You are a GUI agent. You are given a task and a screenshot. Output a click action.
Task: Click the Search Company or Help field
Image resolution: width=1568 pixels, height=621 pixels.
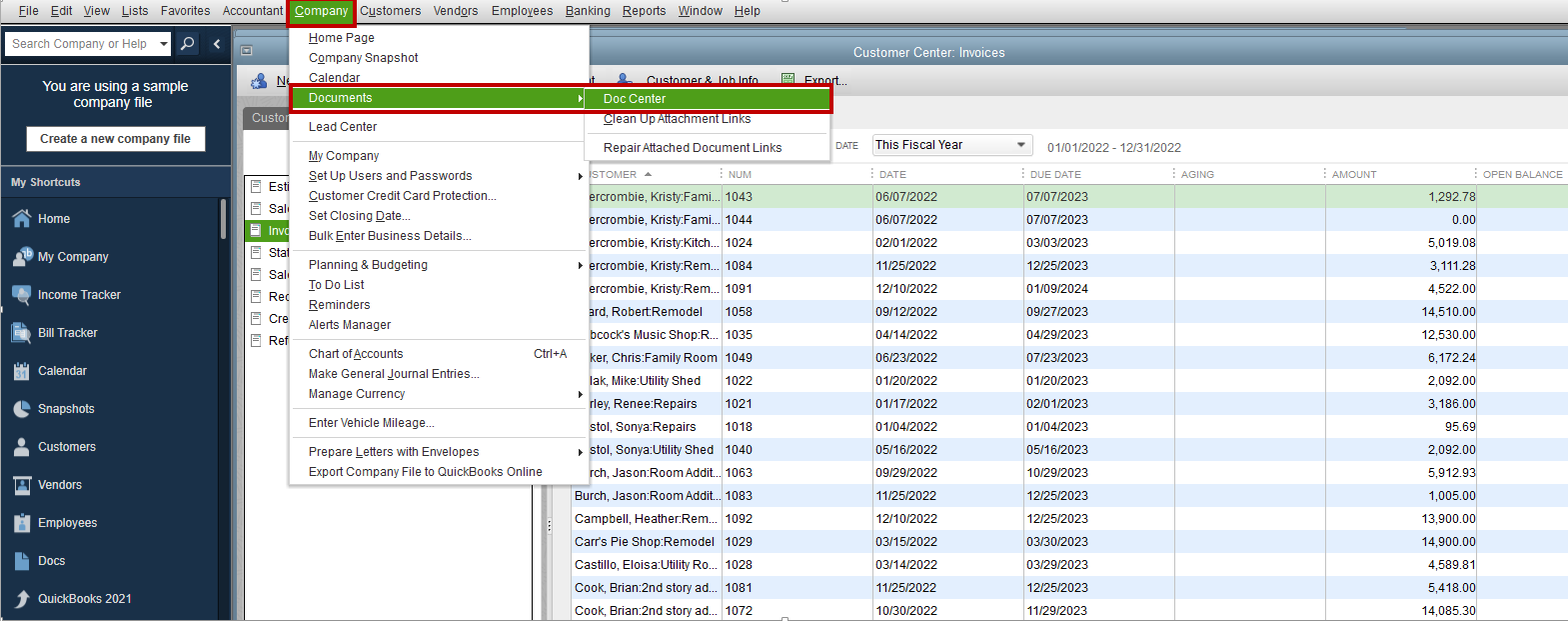point(80,44)
